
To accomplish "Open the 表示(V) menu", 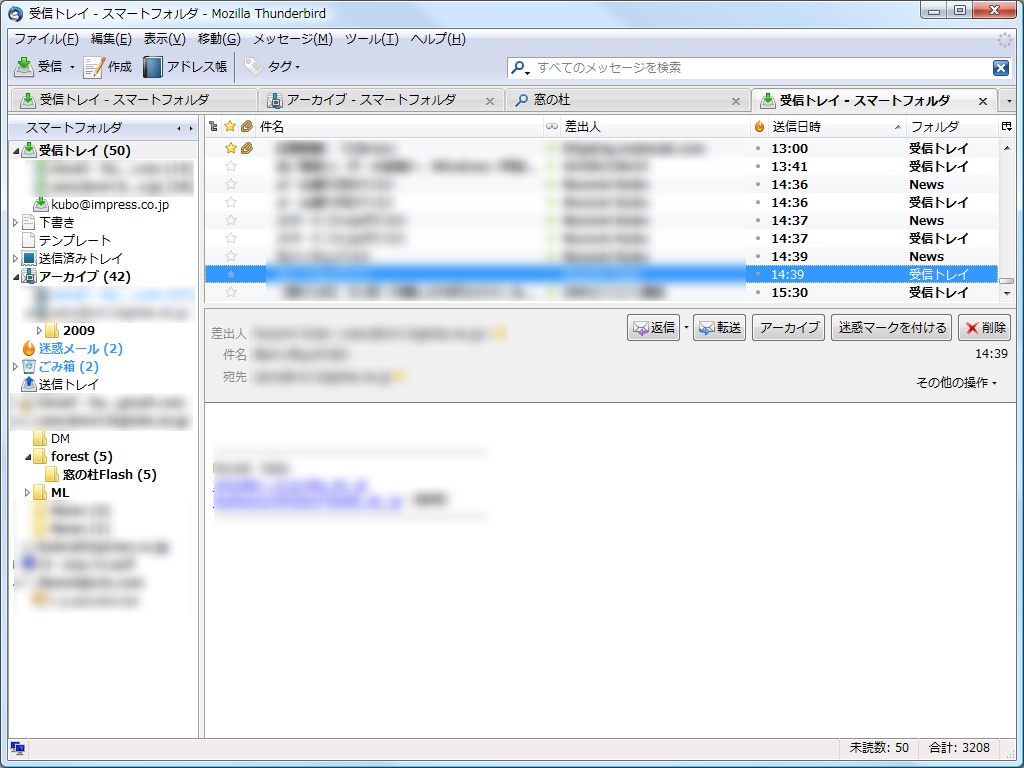I will coord(165,39).
